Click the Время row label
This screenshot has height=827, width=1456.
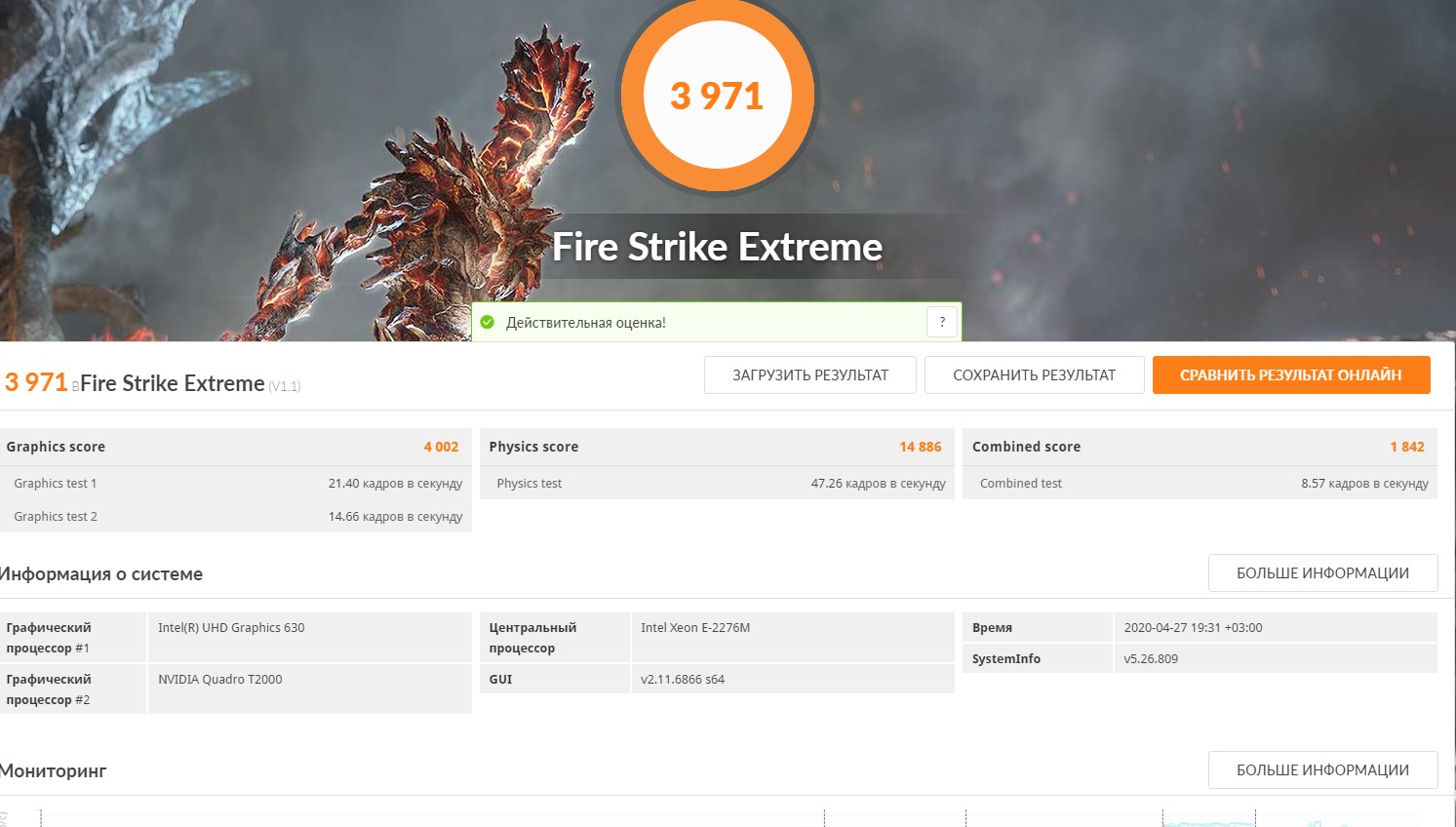click(992, 628)
